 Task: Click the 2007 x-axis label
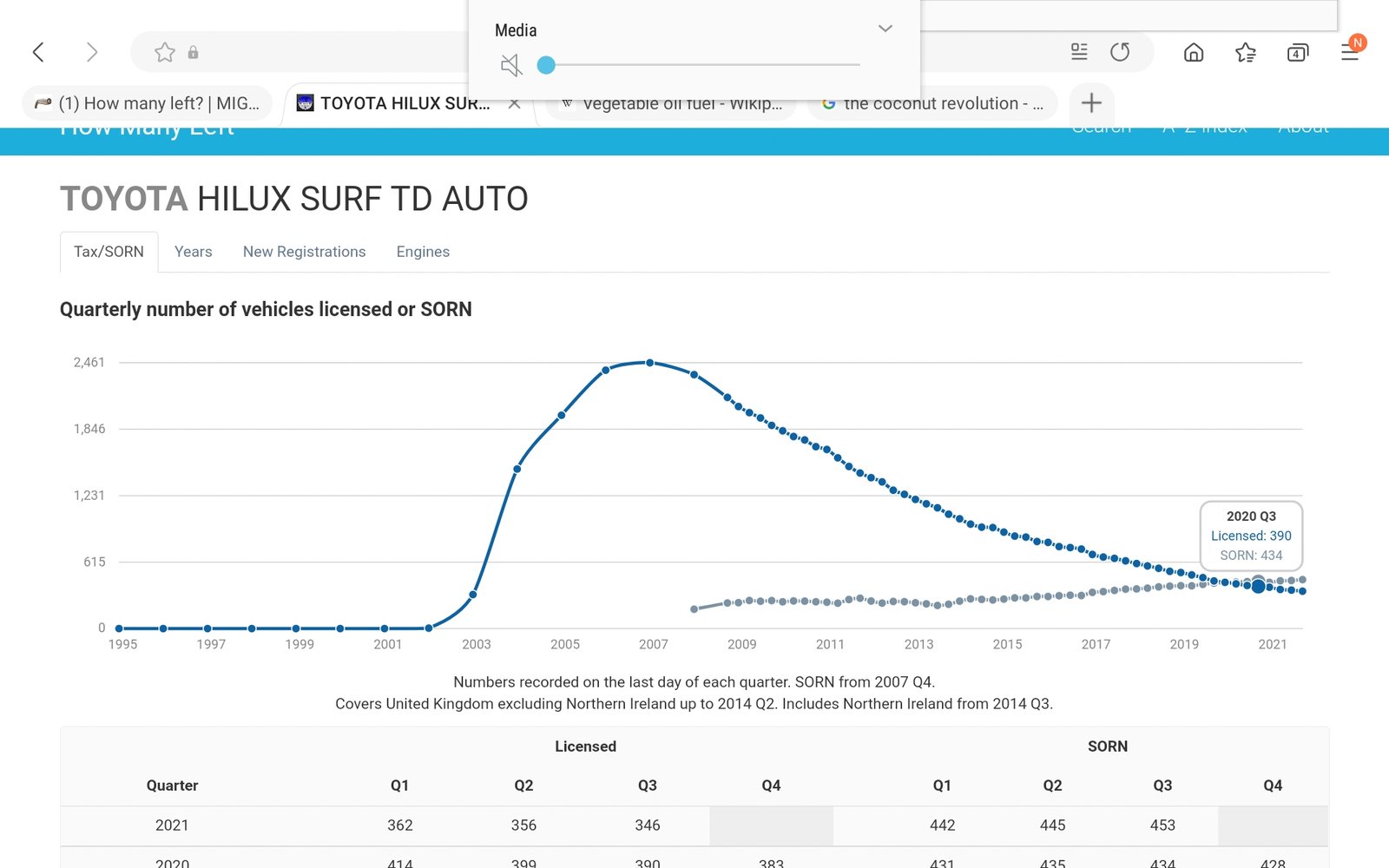(653, 644)
